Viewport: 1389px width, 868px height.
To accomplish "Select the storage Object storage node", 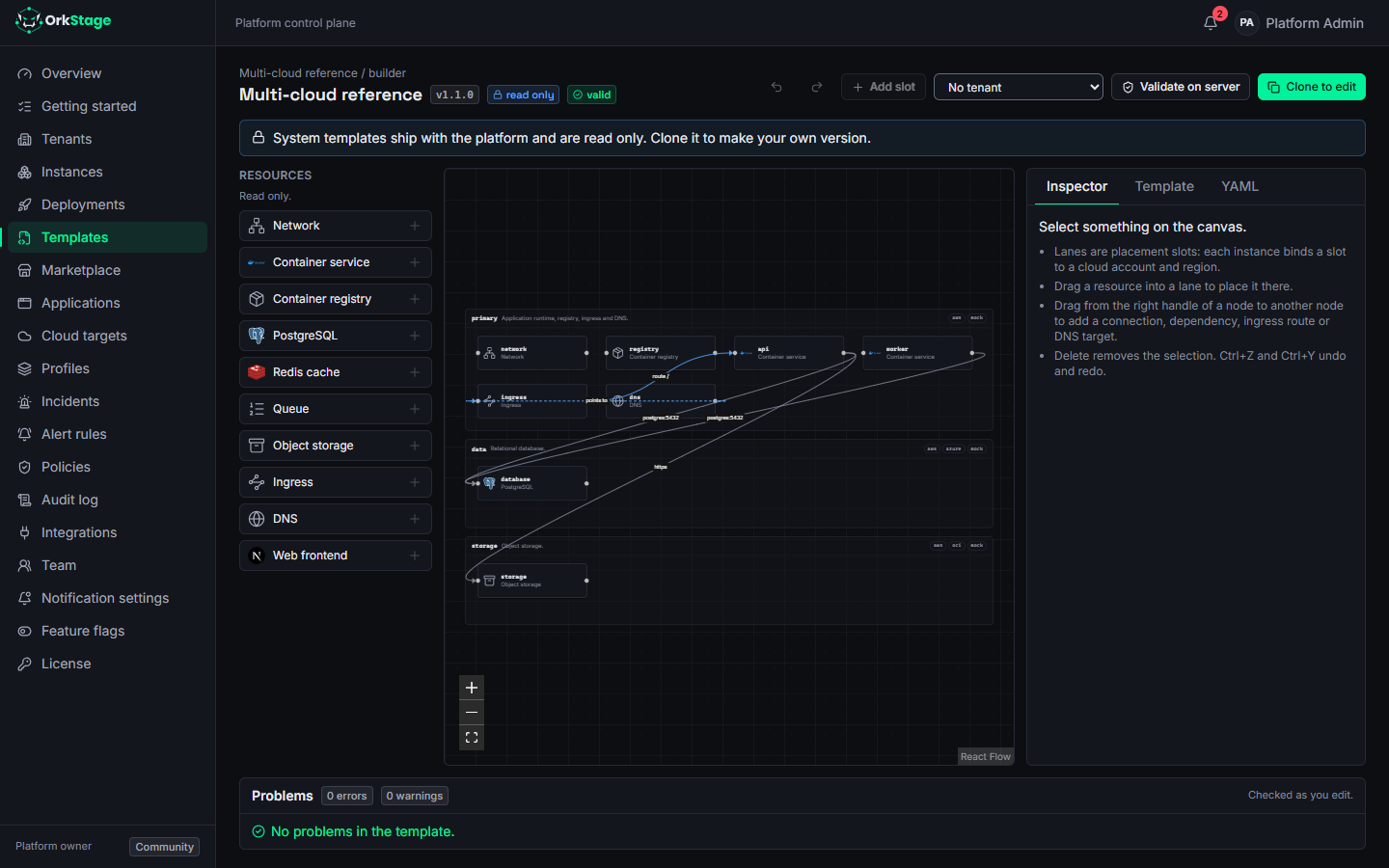I will [532, 581].
